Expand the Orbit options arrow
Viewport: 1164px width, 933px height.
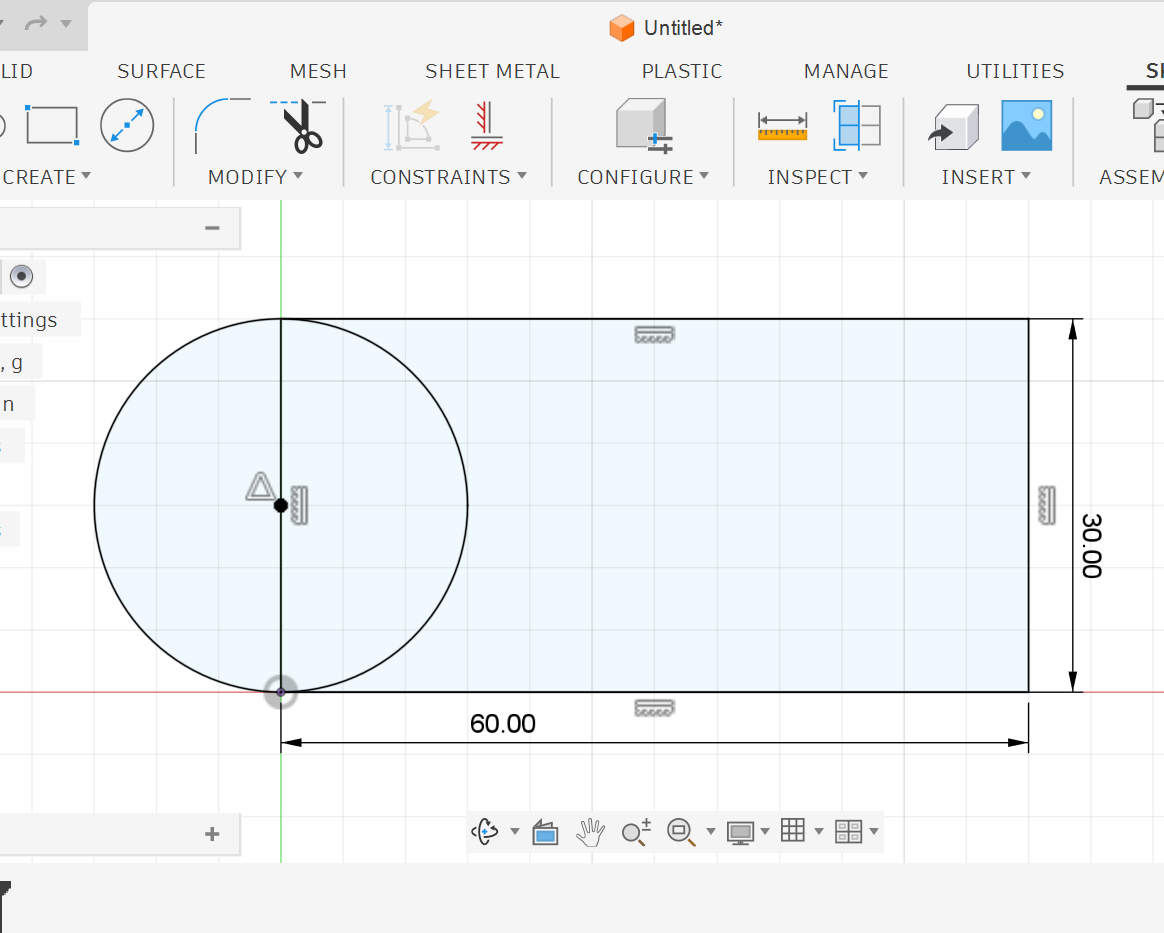(x=514, y=831)
